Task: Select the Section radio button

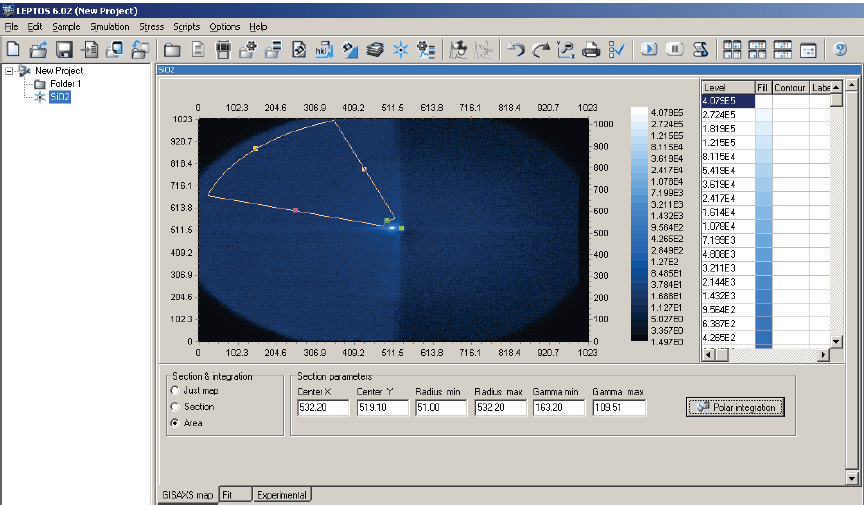Action: (176, 407)
